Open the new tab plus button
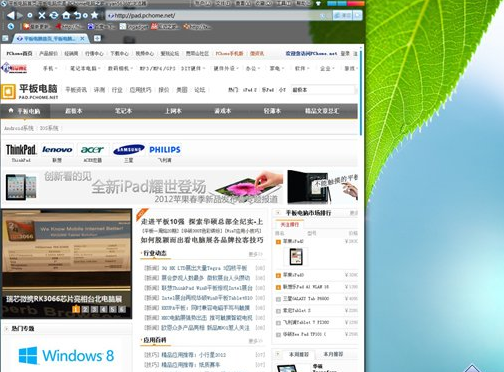 97,39
